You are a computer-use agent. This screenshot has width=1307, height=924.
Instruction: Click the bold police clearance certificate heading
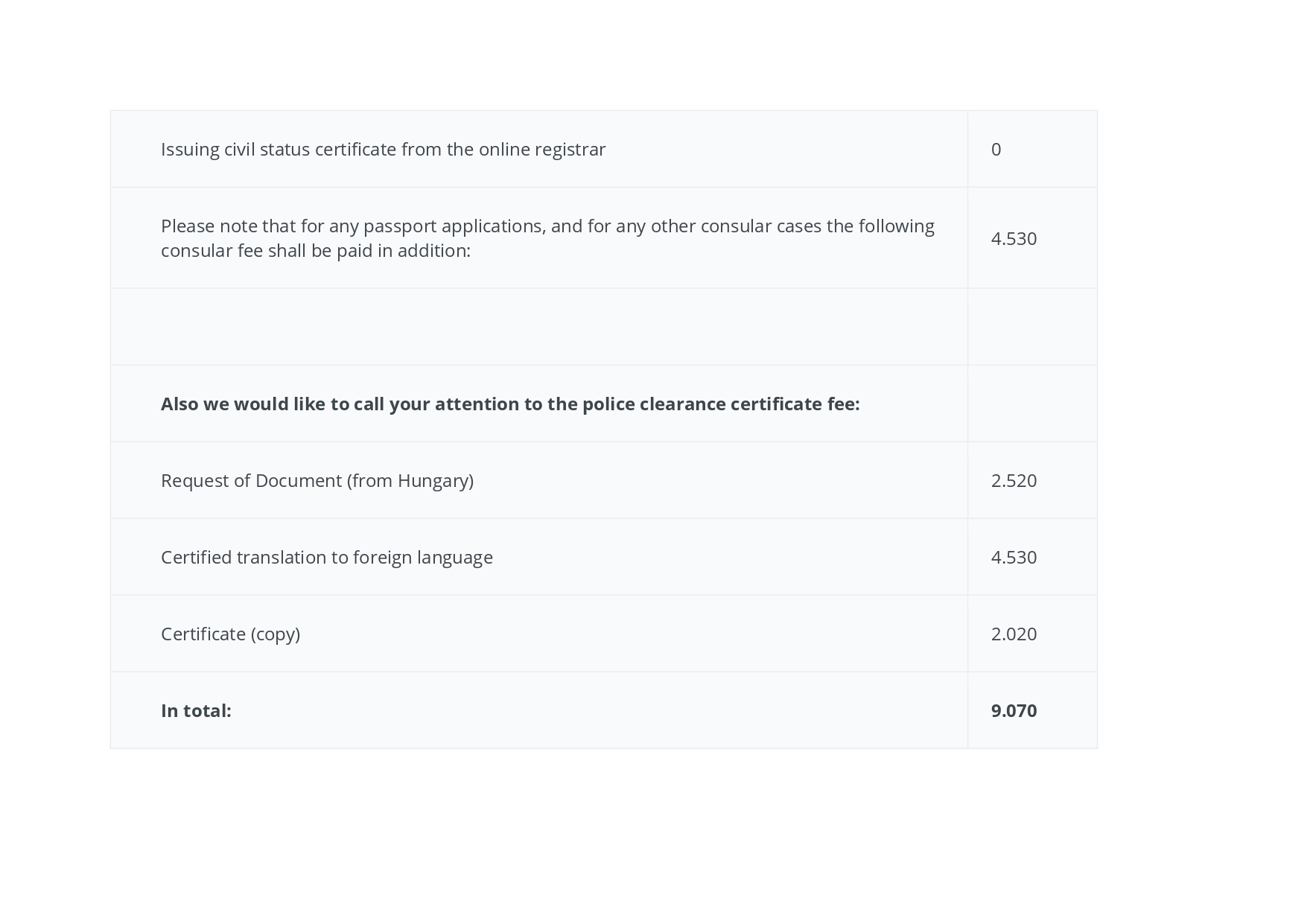click(509, 404)
